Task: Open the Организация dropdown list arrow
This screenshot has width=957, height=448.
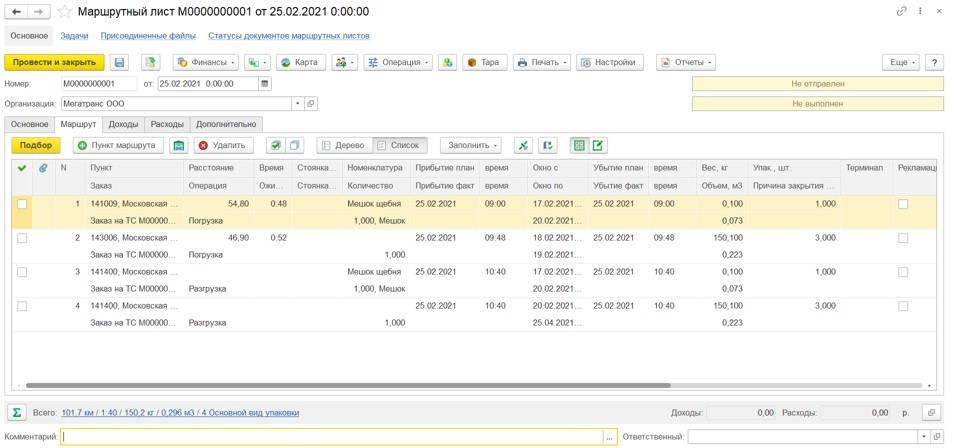Action: [x=297, y=103]
